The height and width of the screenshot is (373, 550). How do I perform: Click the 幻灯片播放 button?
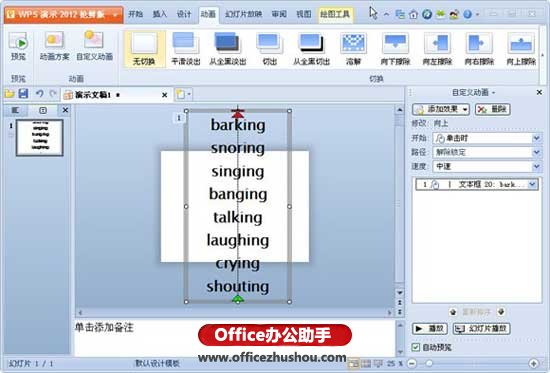tap(481, 328)
